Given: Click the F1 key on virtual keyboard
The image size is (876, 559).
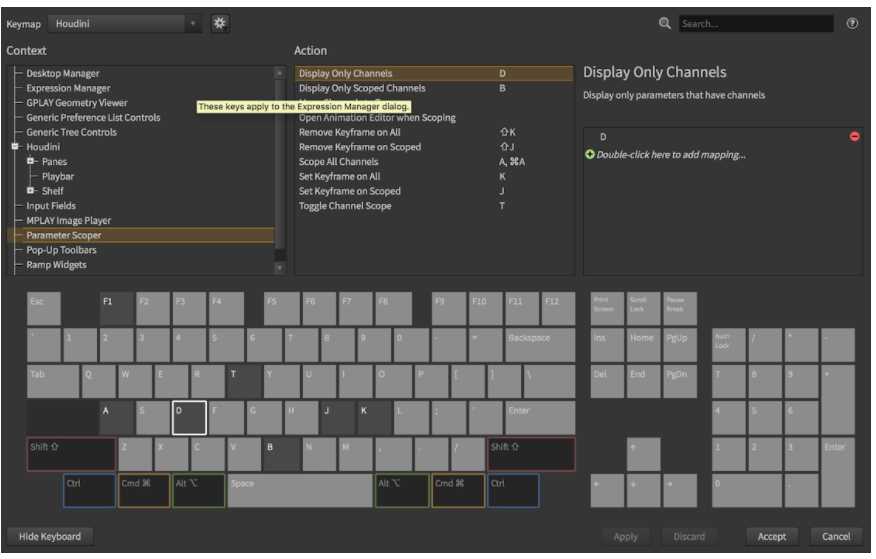Looking at the screenshot, I should (x=116, y=308).
